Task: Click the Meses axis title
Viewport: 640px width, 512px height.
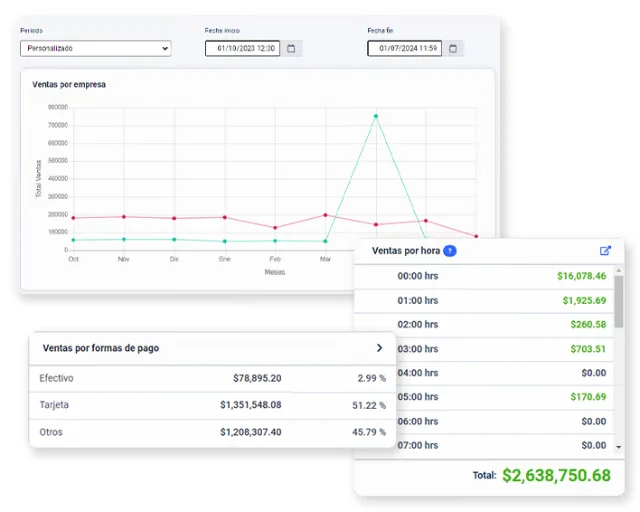Action: coord(275,272)
